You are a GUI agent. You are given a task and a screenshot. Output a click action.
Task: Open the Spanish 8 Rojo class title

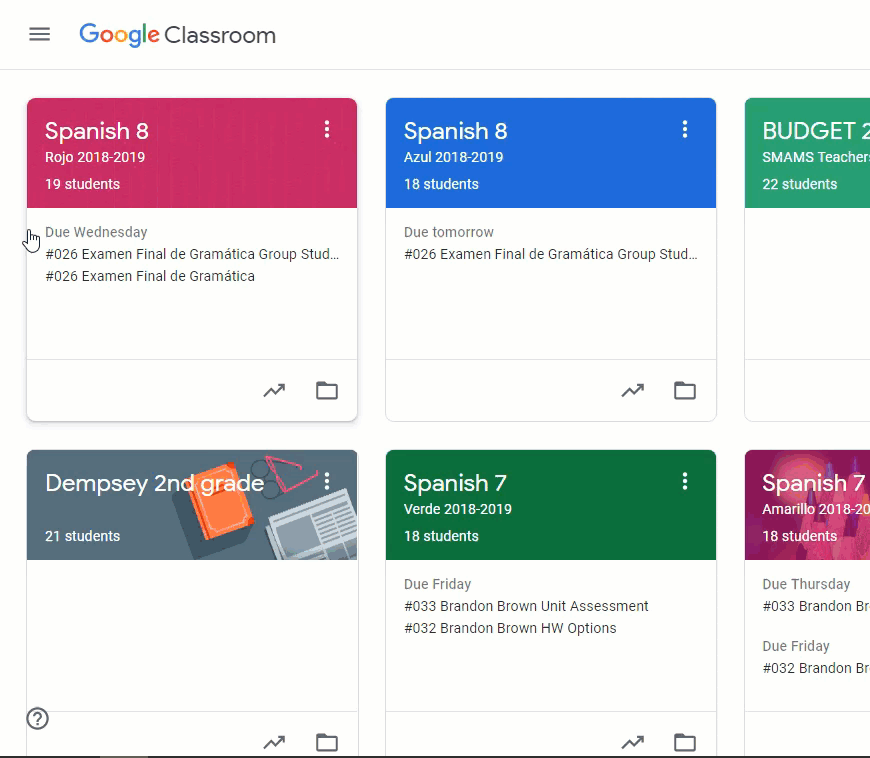(97, 132)
